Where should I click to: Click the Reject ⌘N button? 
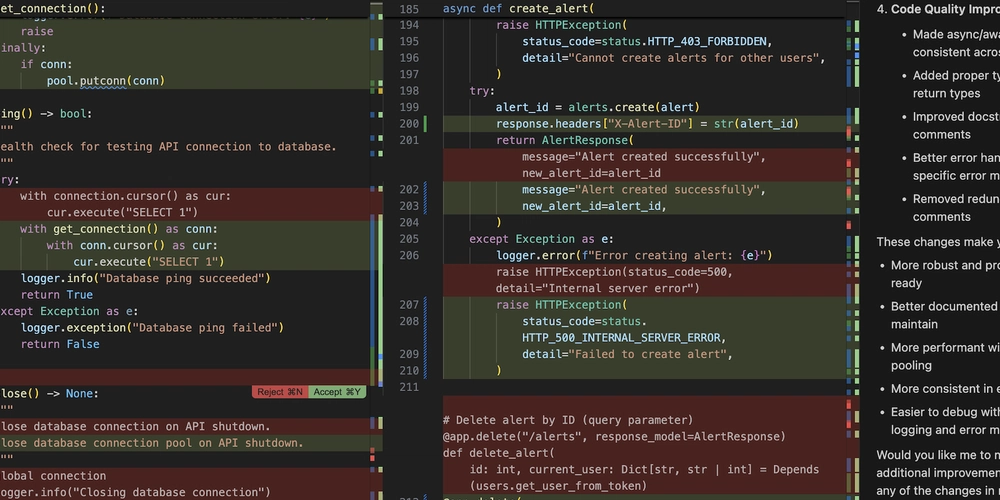281,393
